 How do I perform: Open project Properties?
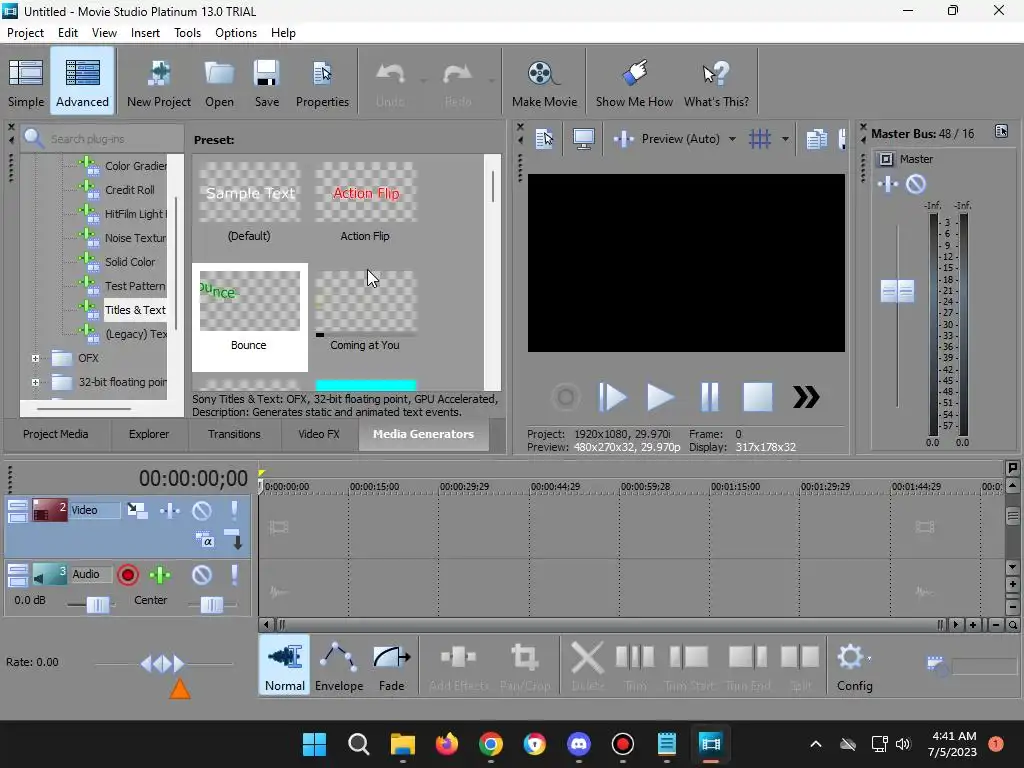click(x=323, y=82)
